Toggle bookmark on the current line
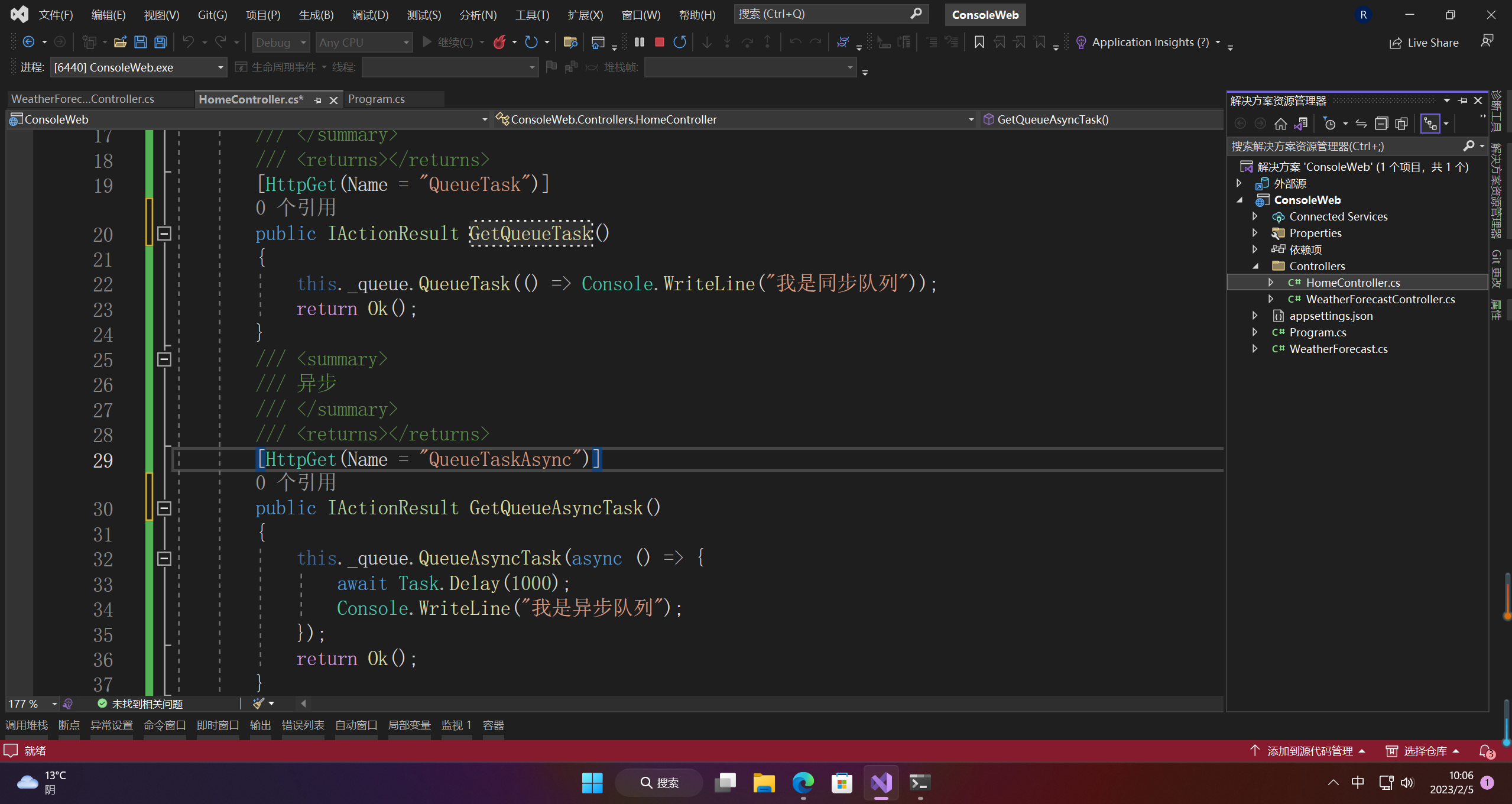1512x804 pixels. (x=979, y=42)
